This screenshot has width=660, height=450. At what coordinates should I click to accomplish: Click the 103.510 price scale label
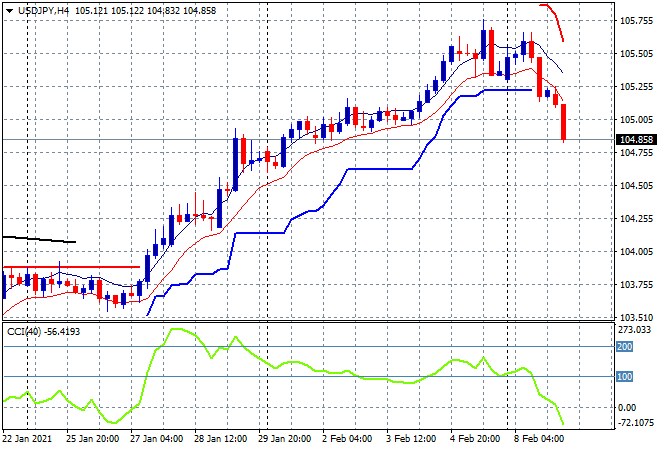[637, 317]
